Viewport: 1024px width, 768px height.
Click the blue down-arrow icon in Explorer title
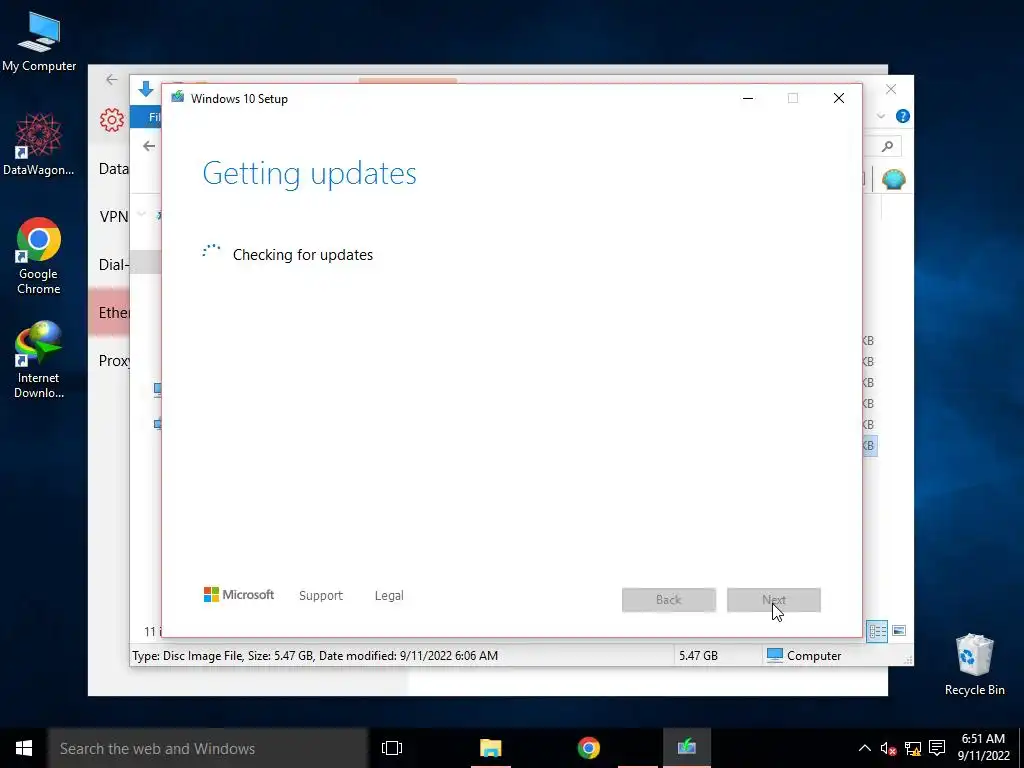click(146, 89)
